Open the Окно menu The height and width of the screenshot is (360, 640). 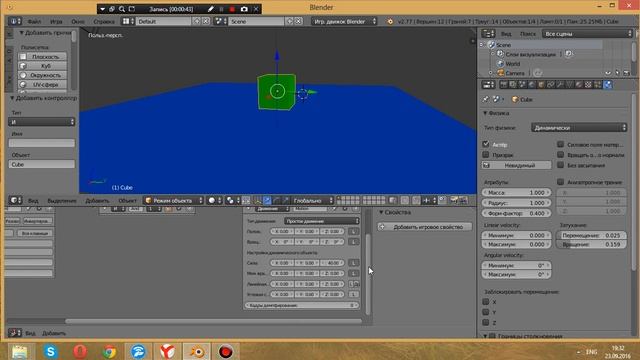pos(78,21)
